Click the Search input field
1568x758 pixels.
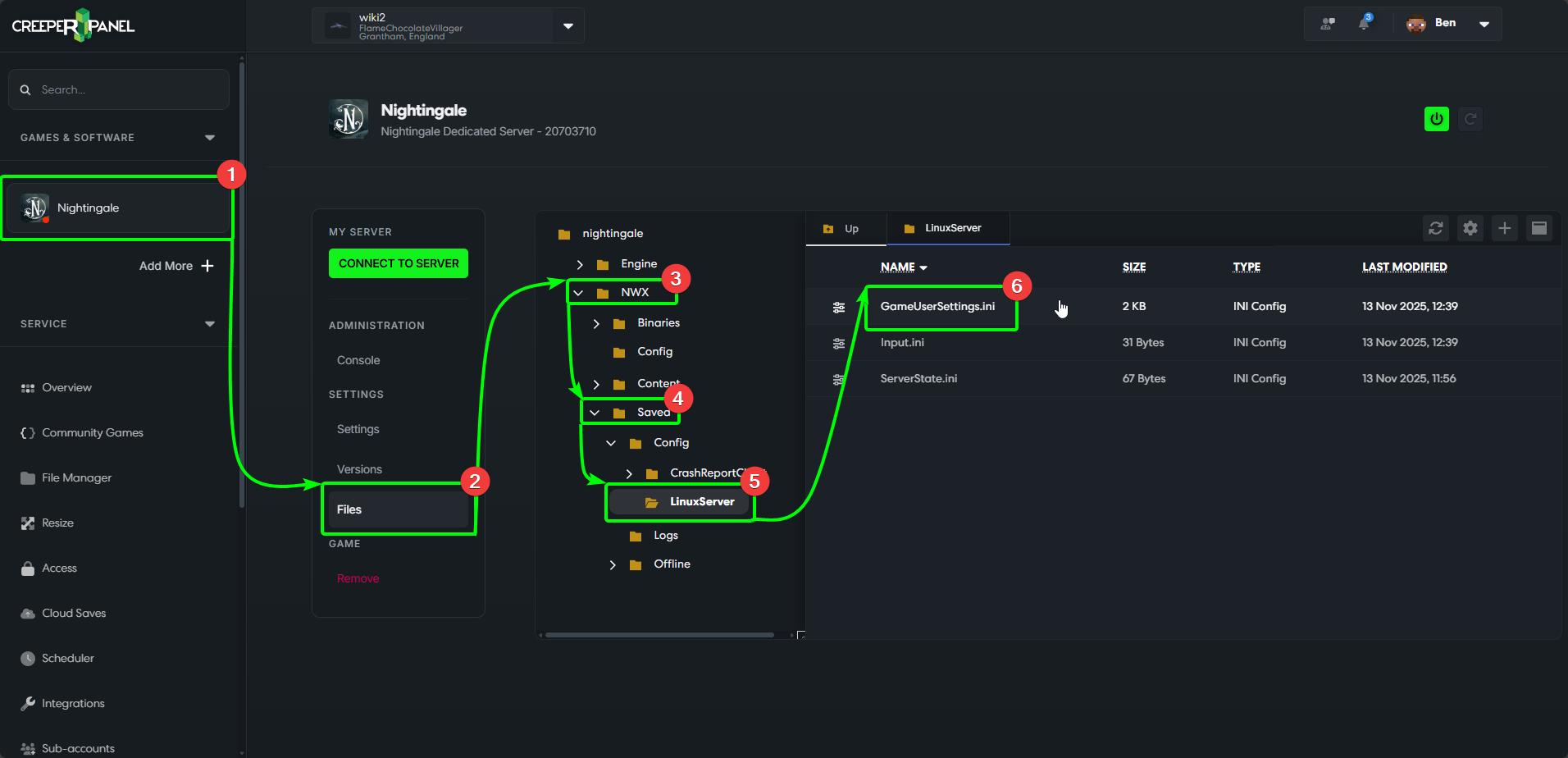pos(118,89)
